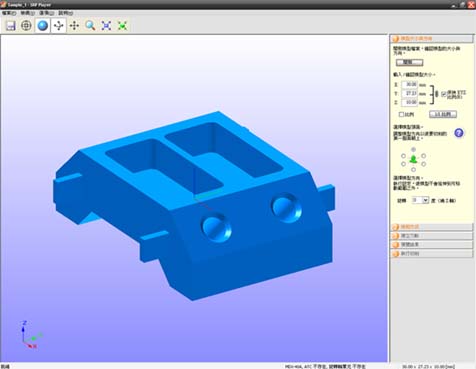
Task: Select the pan four-arrow move tool
Action: click(x=74, y=26)
